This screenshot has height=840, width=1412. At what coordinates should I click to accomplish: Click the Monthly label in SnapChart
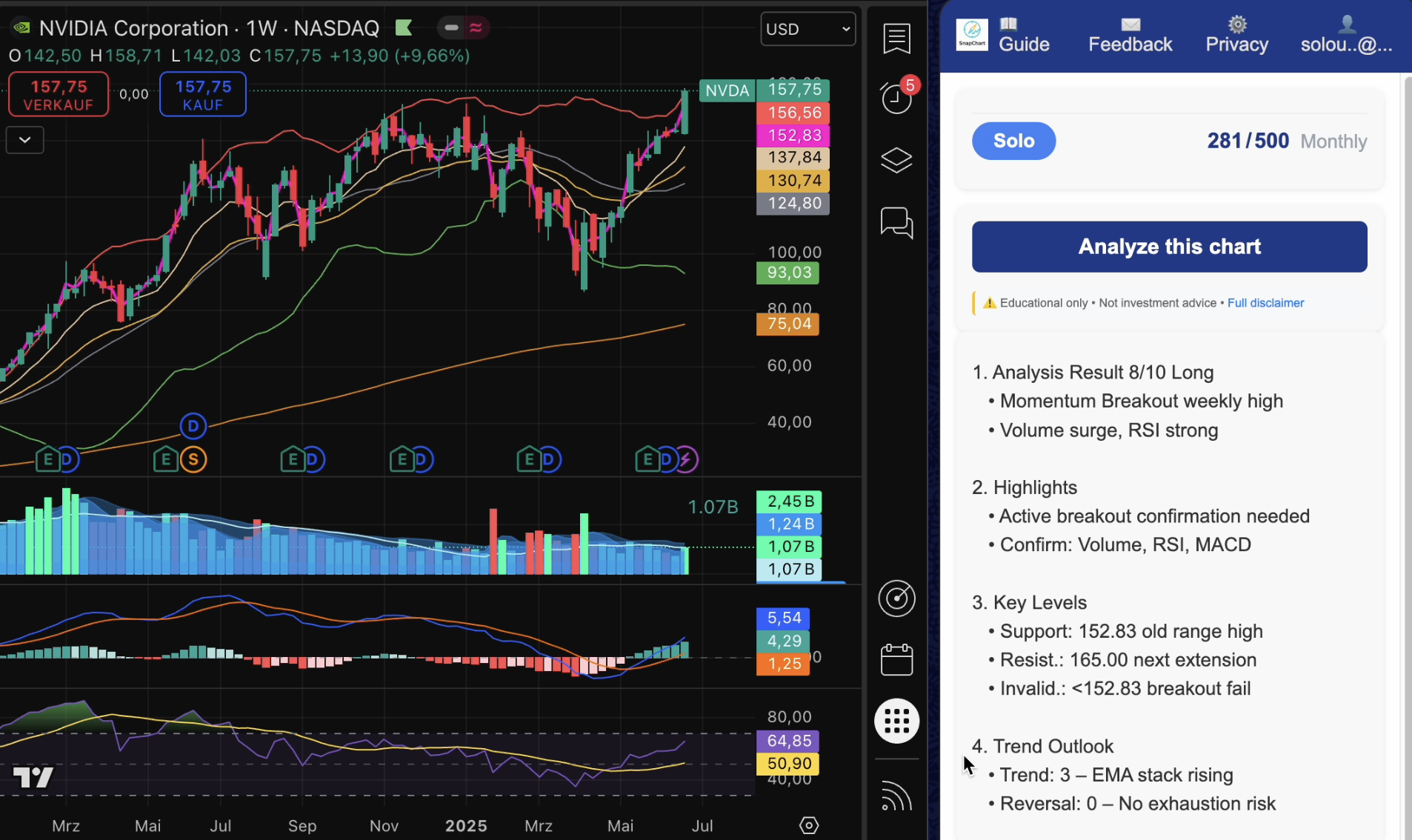[1333, 141]
